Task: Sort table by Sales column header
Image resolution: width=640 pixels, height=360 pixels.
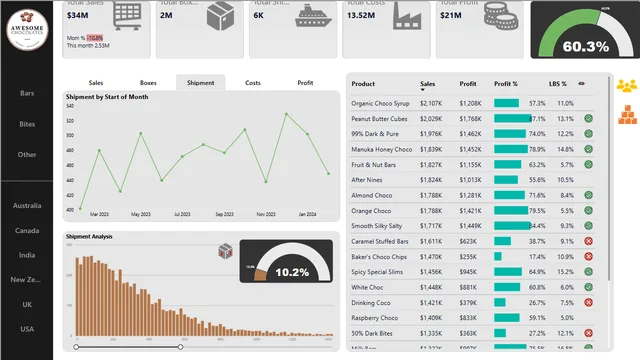Action: pyautogui.click(x=427, y=84)
